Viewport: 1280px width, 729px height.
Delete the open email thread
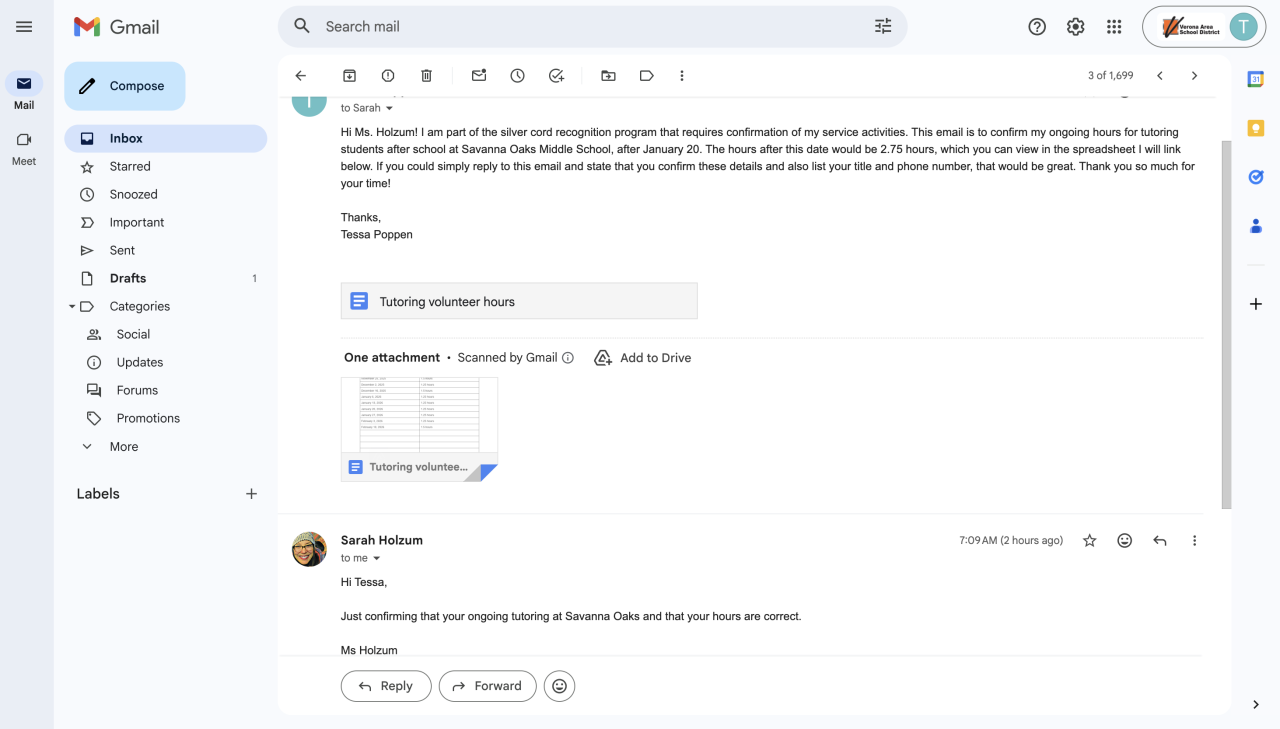[x=426, y=76]
